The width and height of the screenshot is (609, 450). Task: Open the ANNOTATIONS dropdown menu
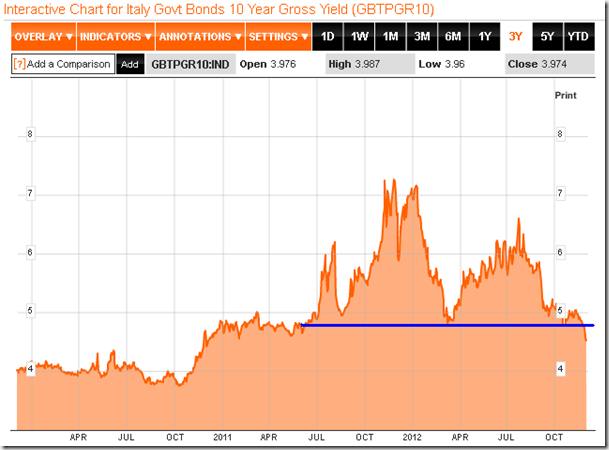click(198, 37)
